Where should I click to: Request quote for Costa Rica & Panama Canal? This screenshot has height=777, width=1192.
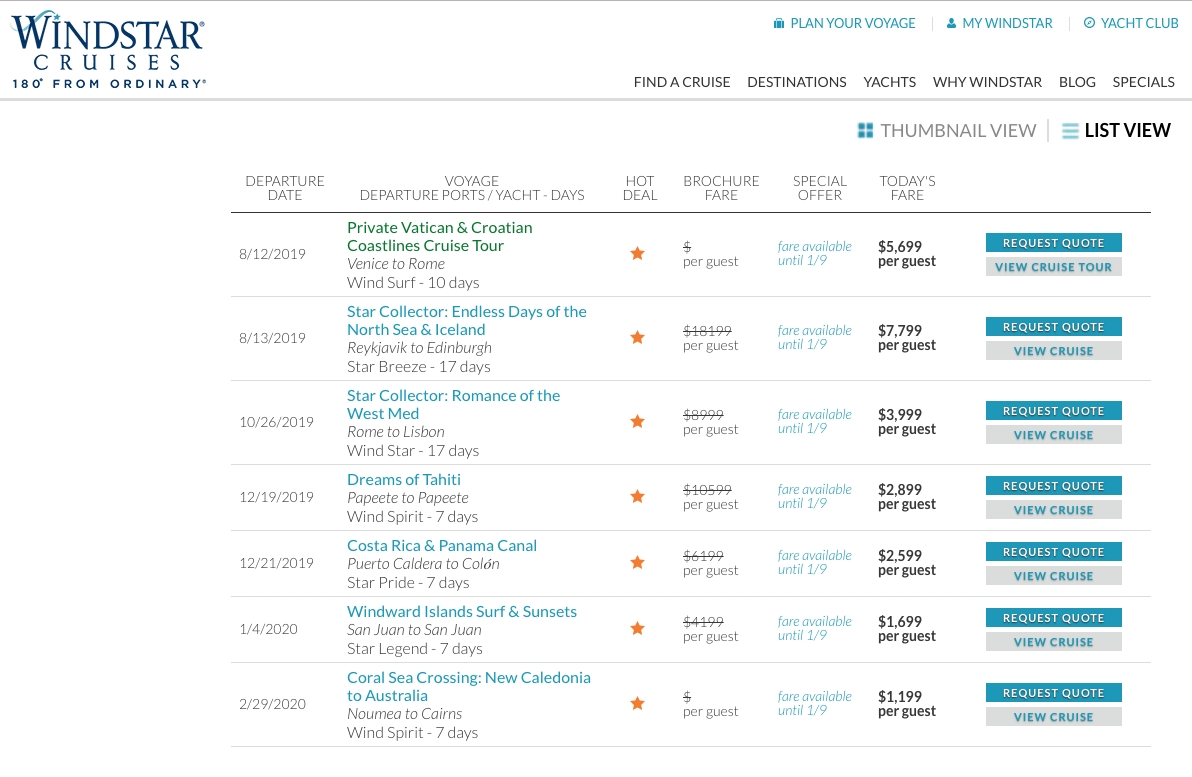[x=1054, y=552]
